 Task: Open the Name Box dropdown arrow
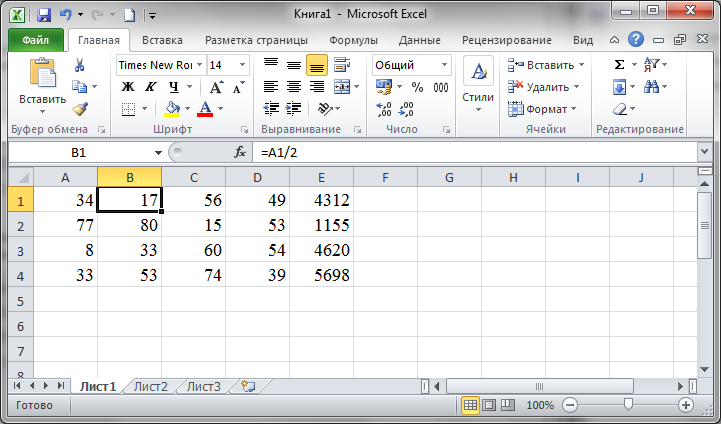[x=158, y=153]
